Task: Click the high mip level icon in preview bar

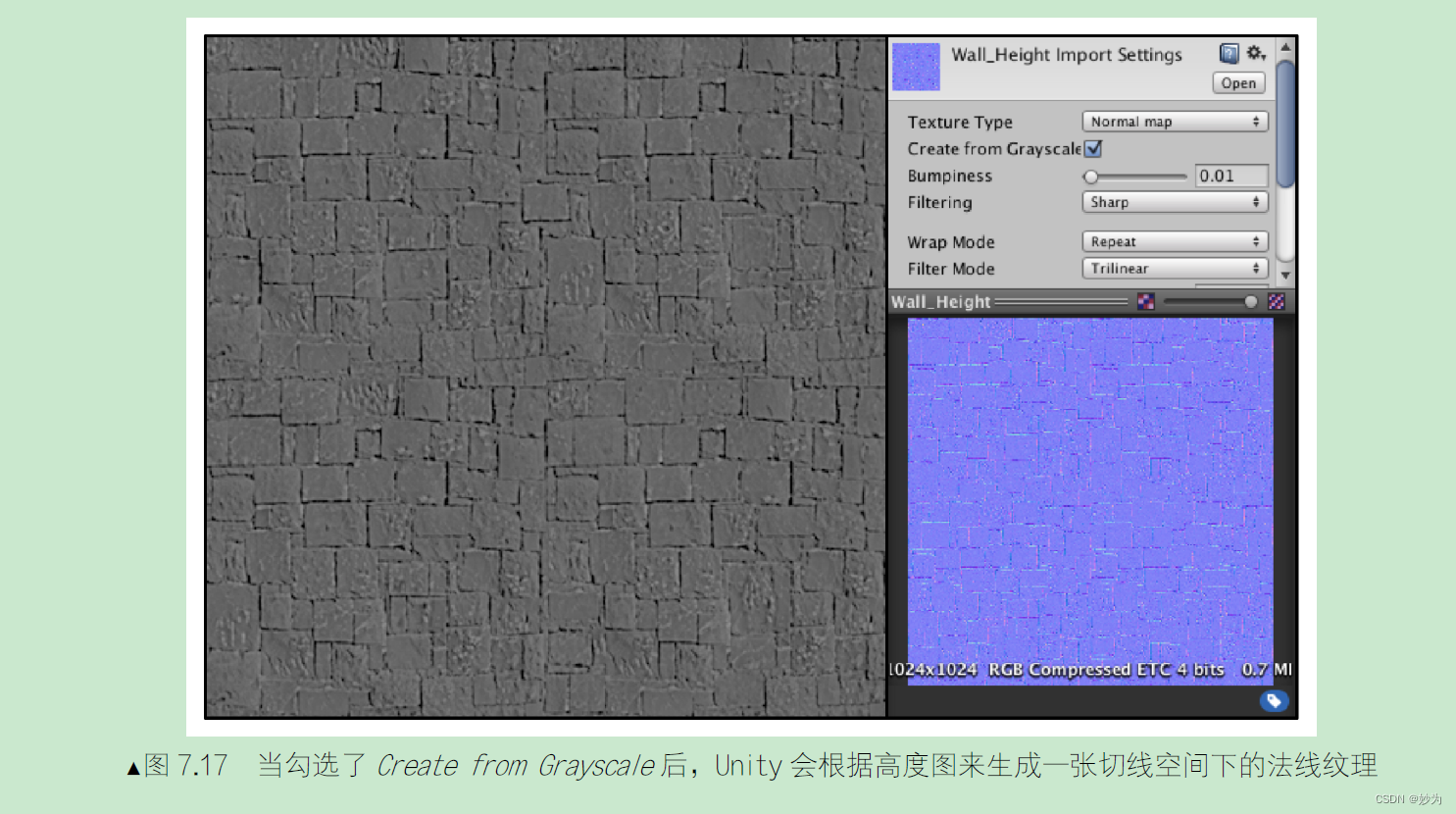Action: 1277,302
